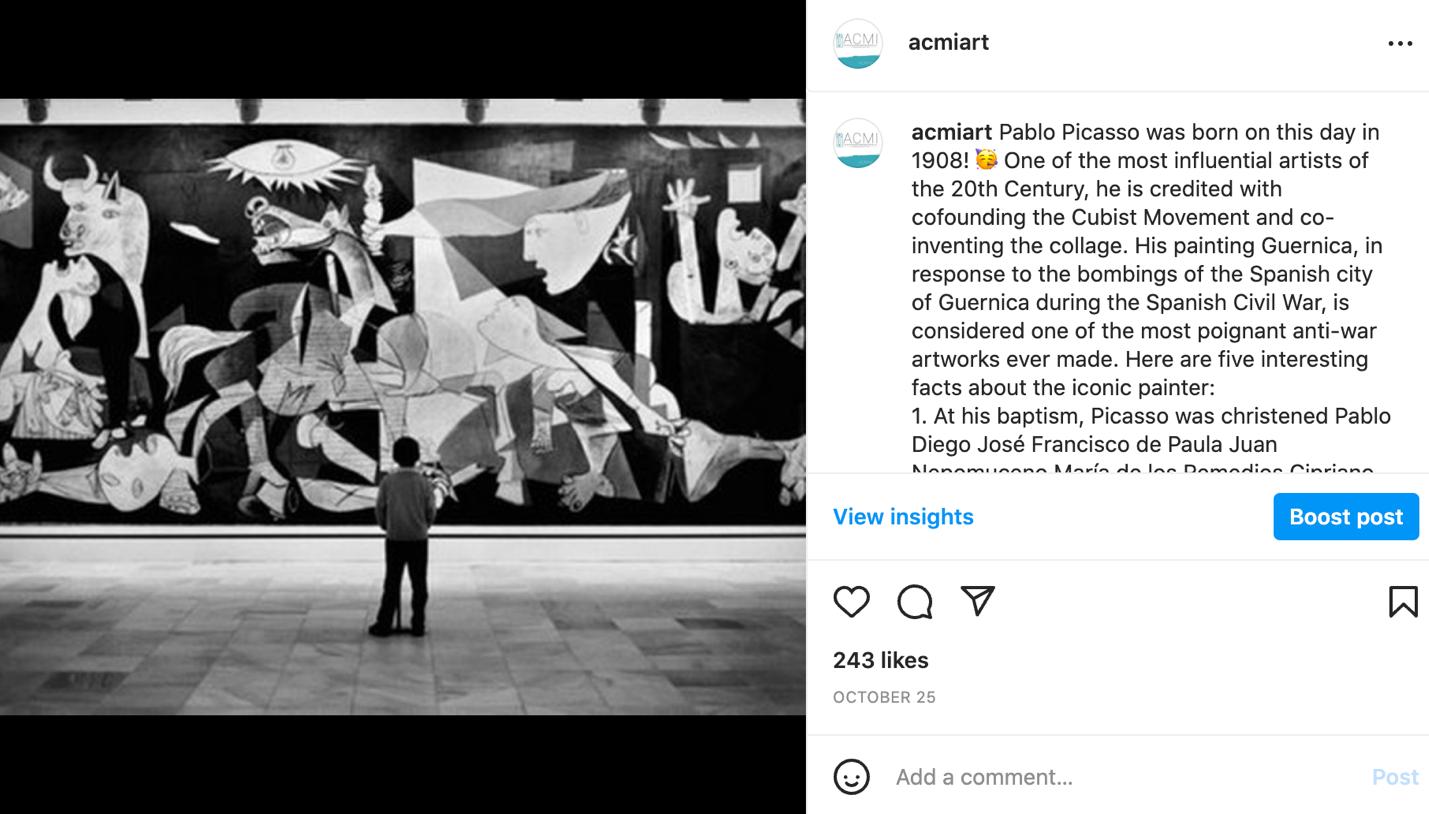Open the three-dot more options menu
The width and height of the screenshot is (1429, 814).
tap(1400, 43)
